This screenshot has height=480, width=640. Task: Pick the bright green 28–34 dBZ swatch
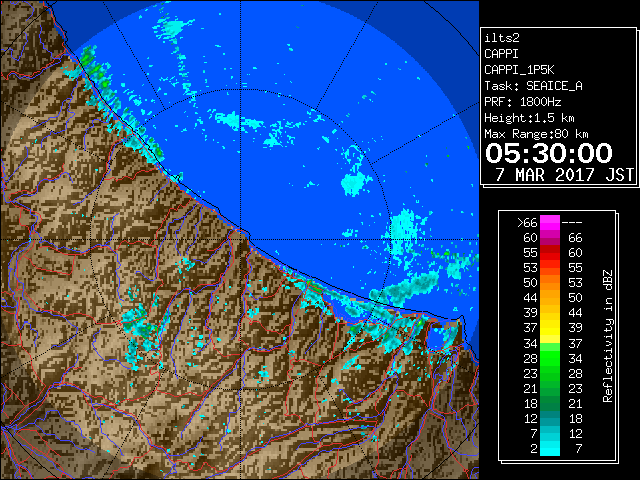[x=550, y=358]
